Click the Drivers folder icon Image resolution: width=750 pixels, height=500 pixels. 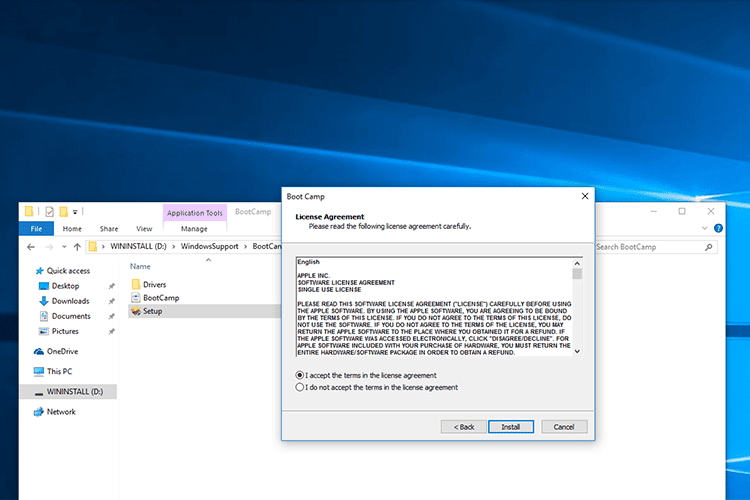pos(136,284)
